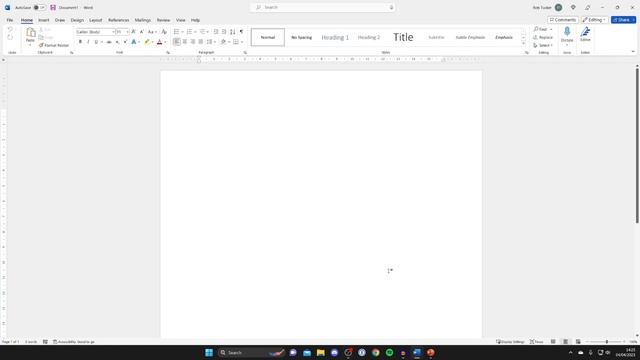This screenshot has height=360, width=640.
Task: Toggle Show/Hide paragraph marks
Action: (x=241, y=32)
